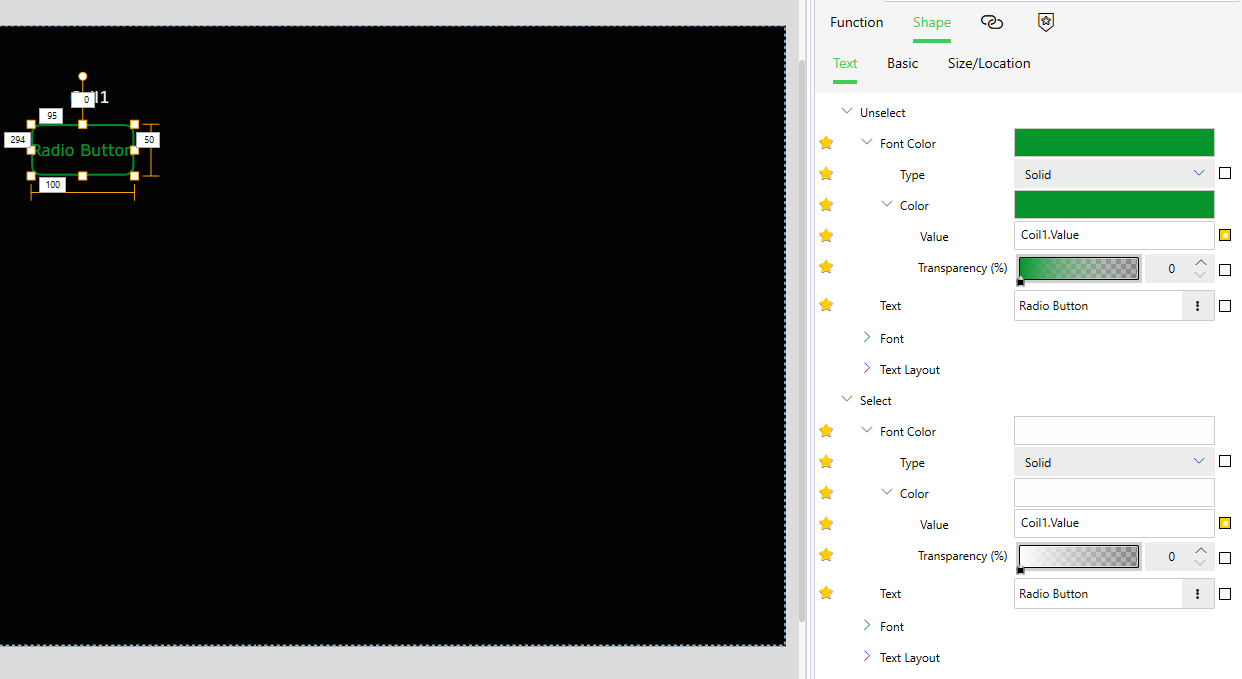1242x679 pixels.
Task: Open the link chain icon tab
Action: [x=991, y=22]
